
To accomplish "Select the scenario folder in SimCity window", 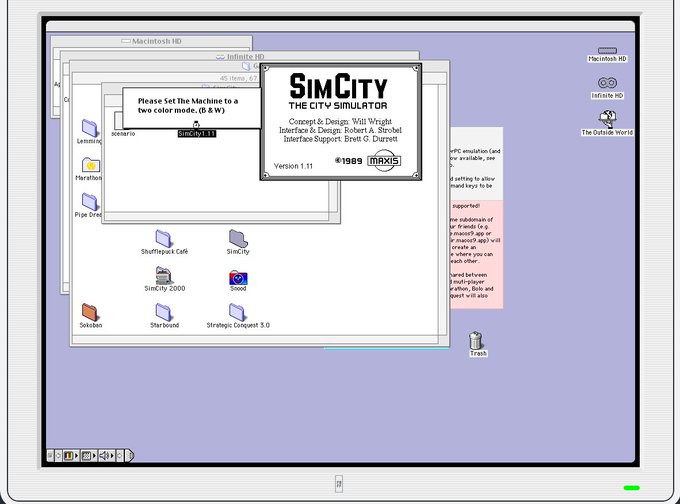I will tap(119, 121).
